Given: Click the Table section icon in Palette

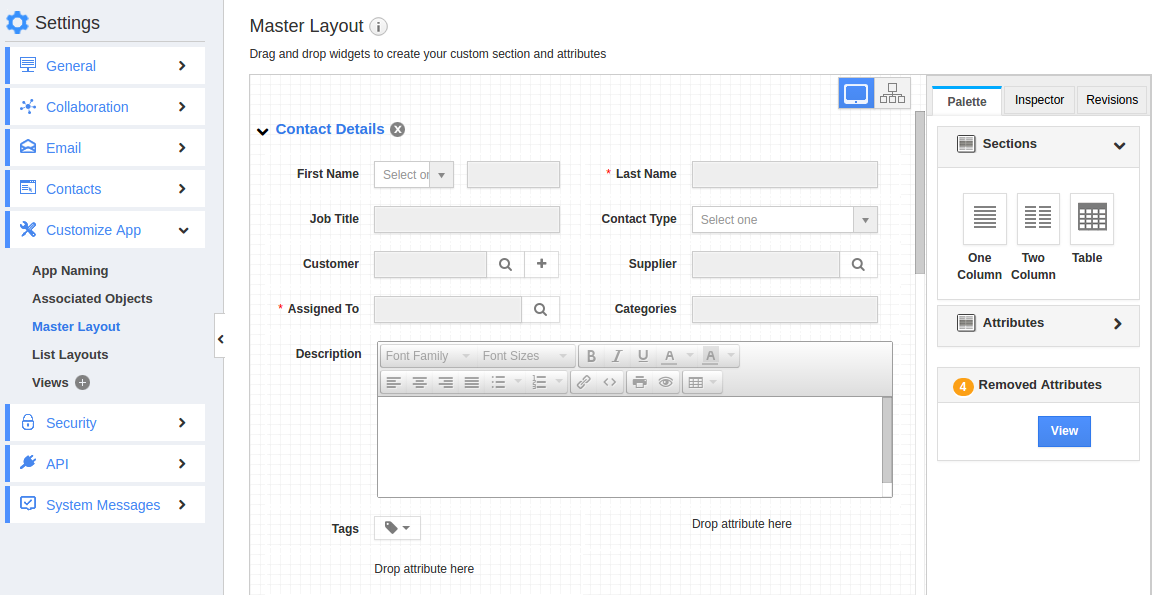Looking at the screenshot, I should coord(1091,219).
